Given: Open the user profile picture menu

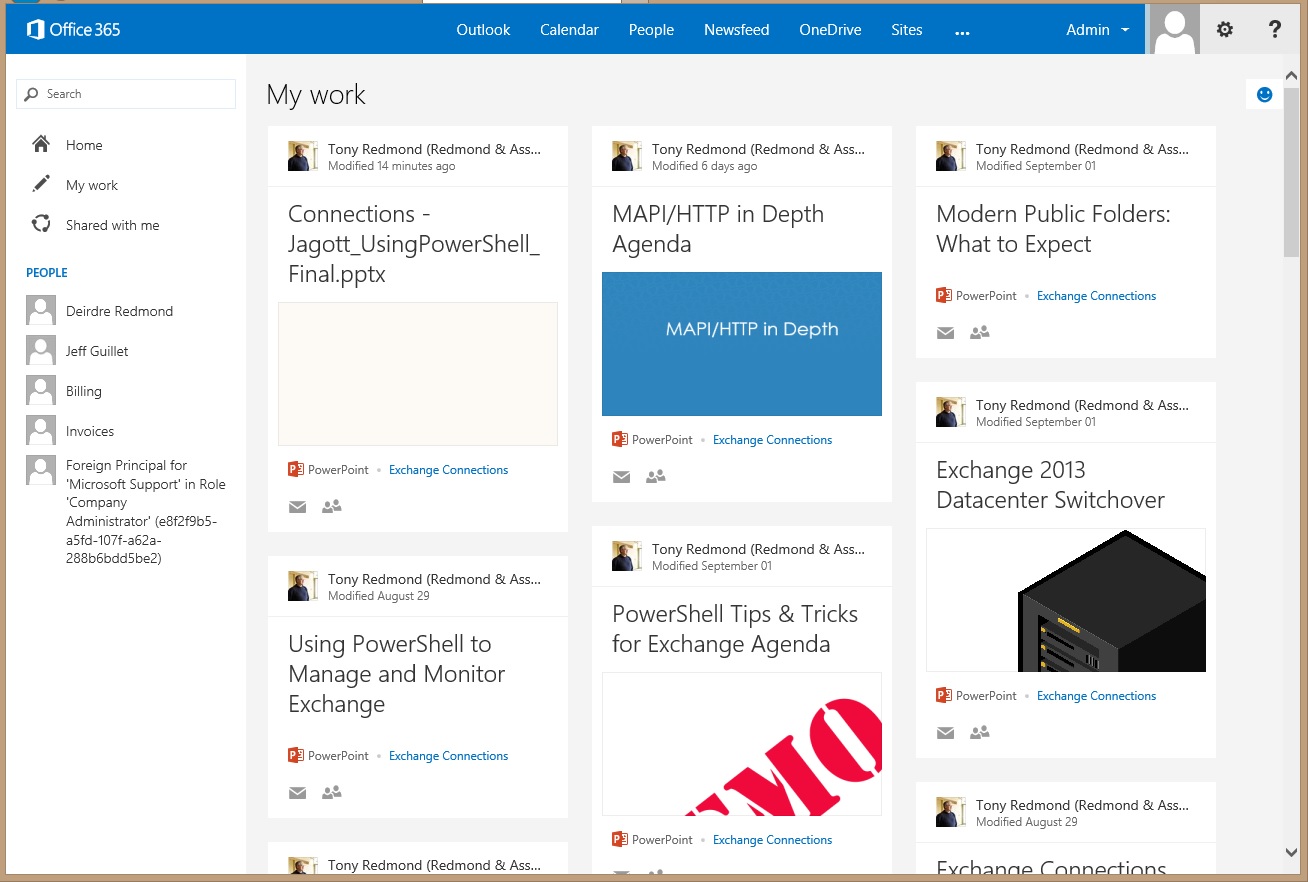Looking at the screenshot, I should (x=1174, y=30).
